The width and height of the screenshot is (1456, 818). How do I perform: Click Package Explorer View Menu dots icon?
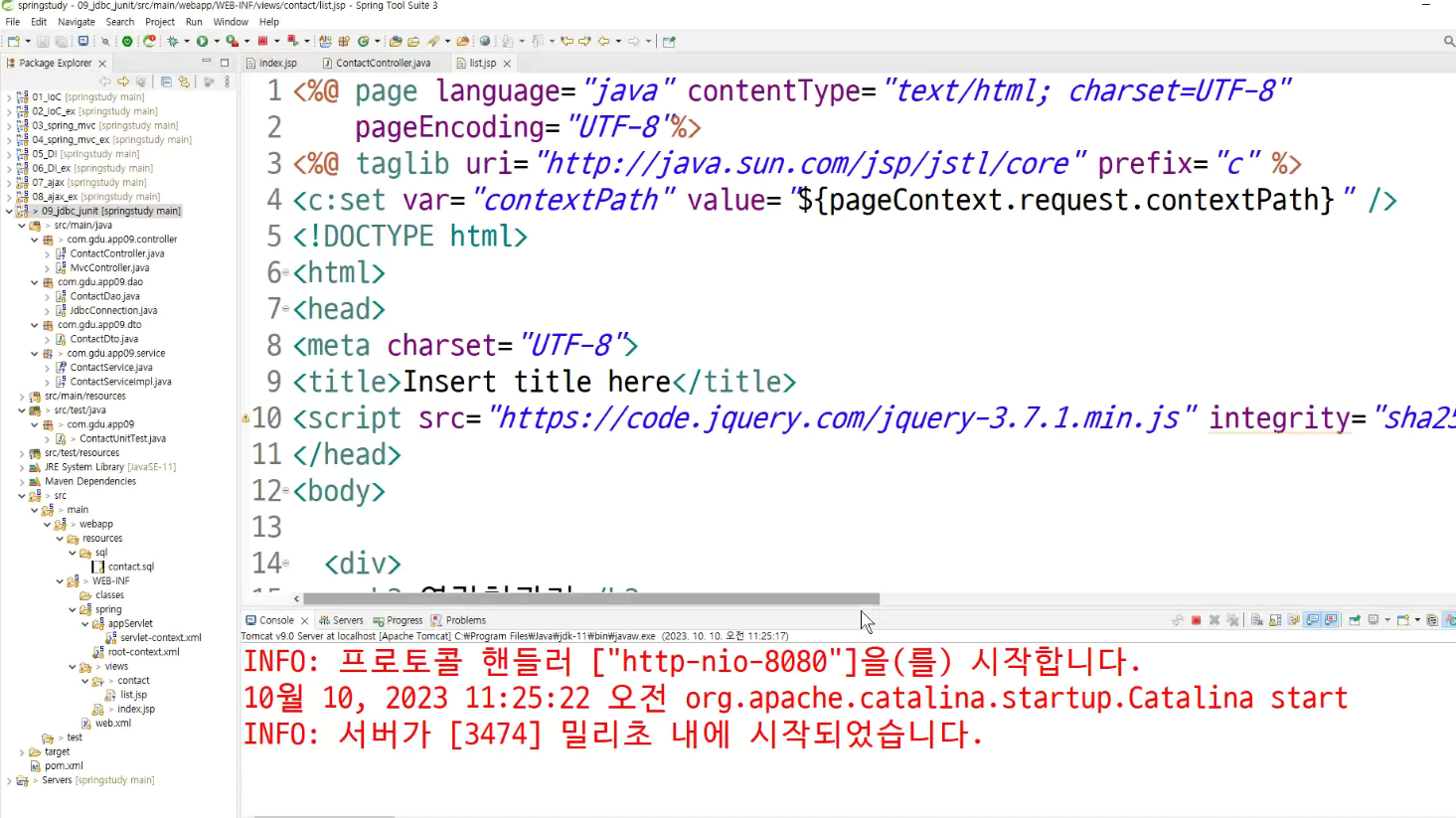pos(227,82)
